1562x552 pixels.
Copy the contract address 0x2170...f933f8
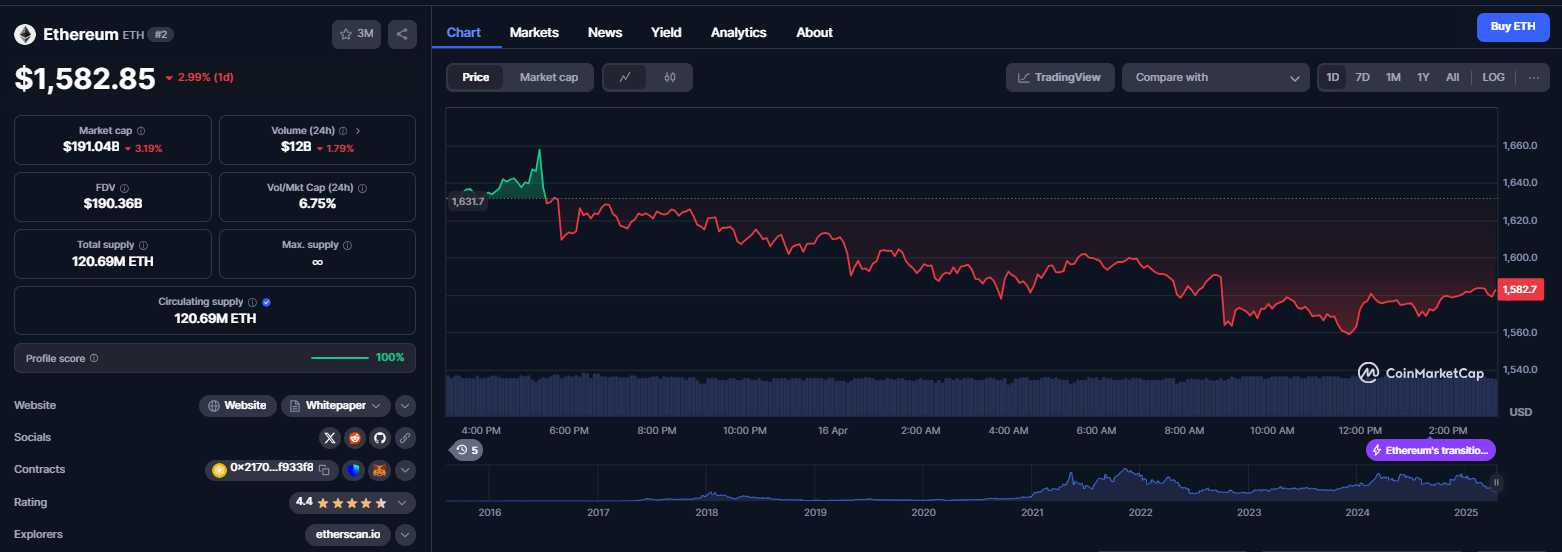(325, 469)
